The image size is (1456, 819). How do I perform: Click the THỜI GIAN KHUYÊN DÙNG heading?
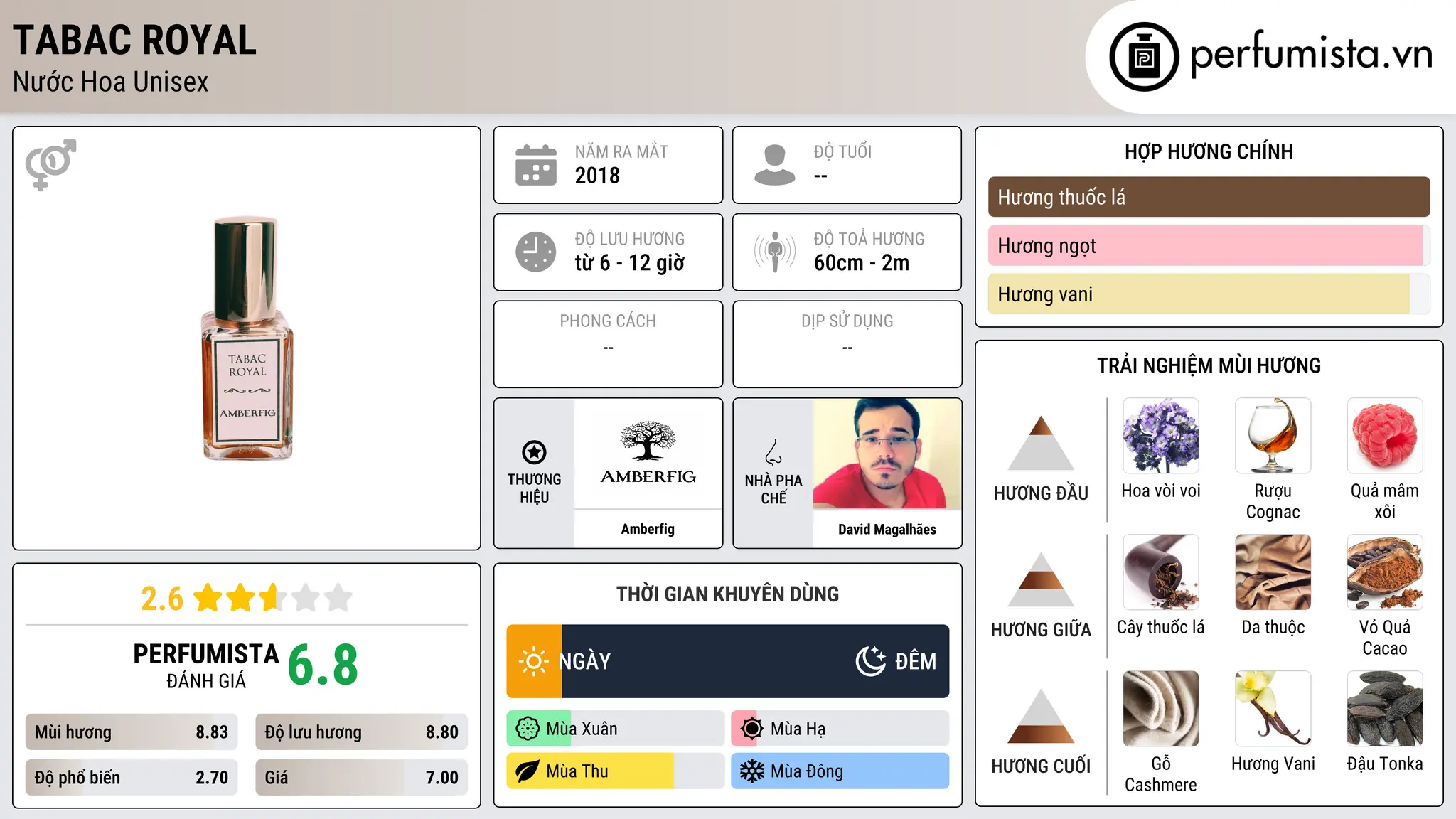728,594
